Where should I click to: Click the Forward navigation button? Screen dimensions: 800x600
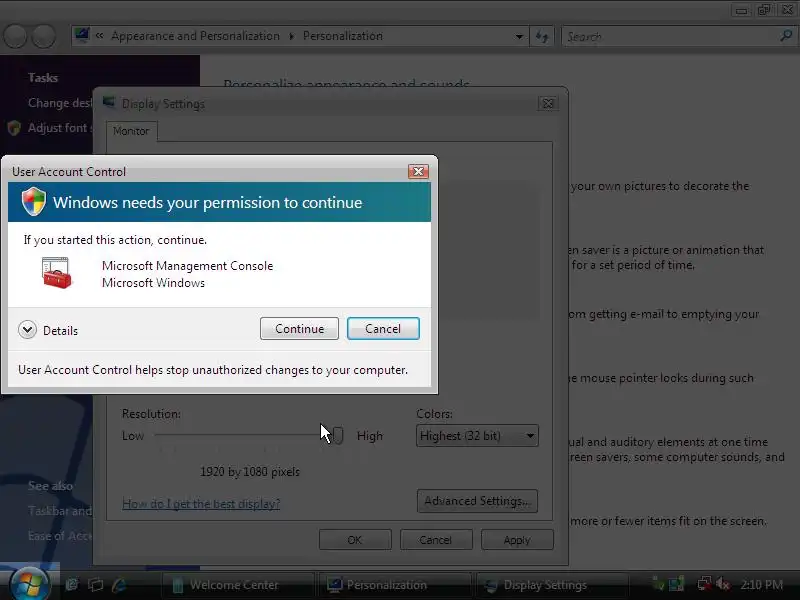click(44, 36)
